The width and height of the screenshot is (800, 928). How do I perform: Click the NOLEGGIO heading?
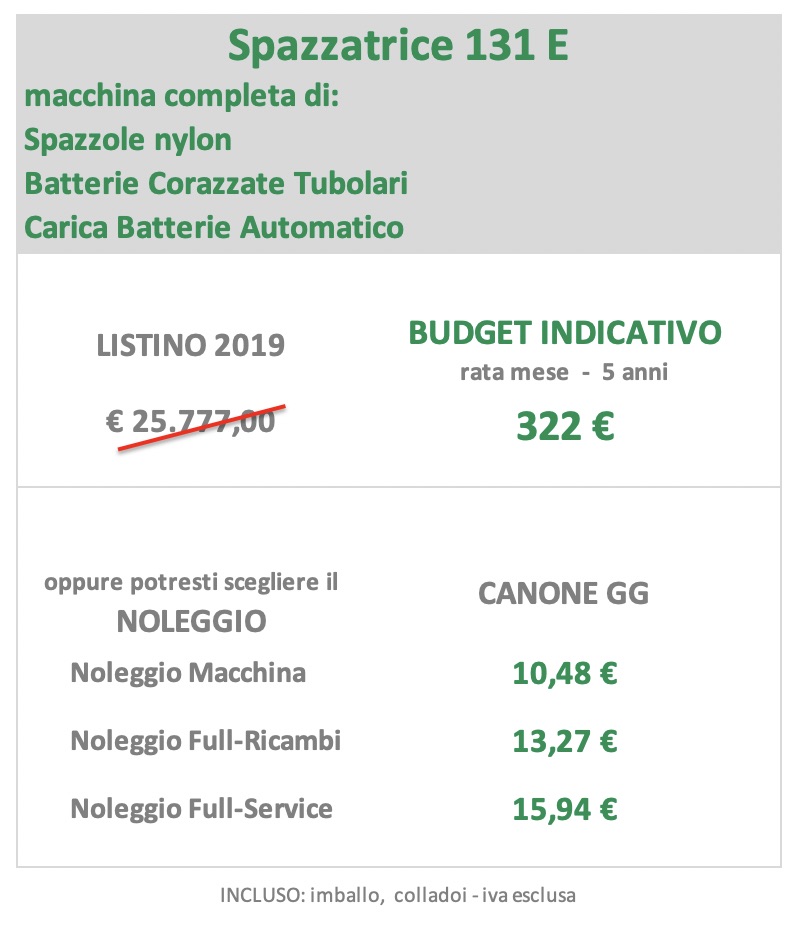tap(191, 621)
